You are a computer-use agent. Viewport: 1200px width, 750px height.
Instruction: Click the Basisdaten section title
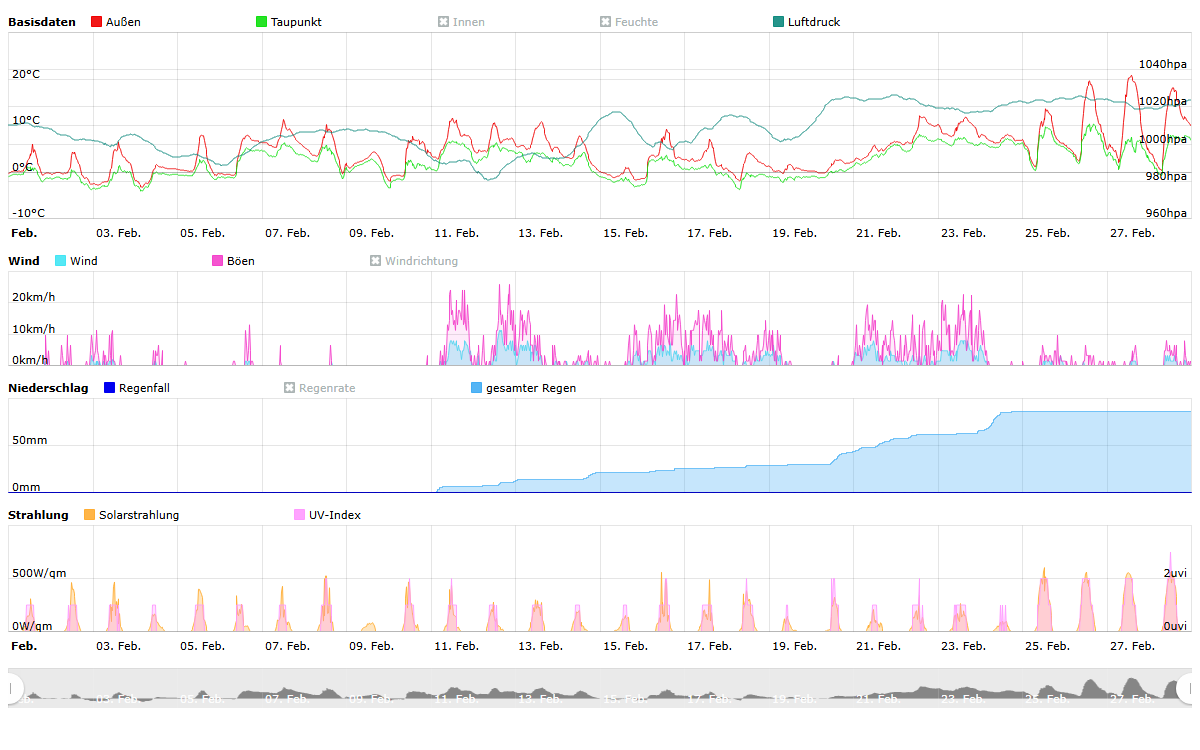click(41, 22)
